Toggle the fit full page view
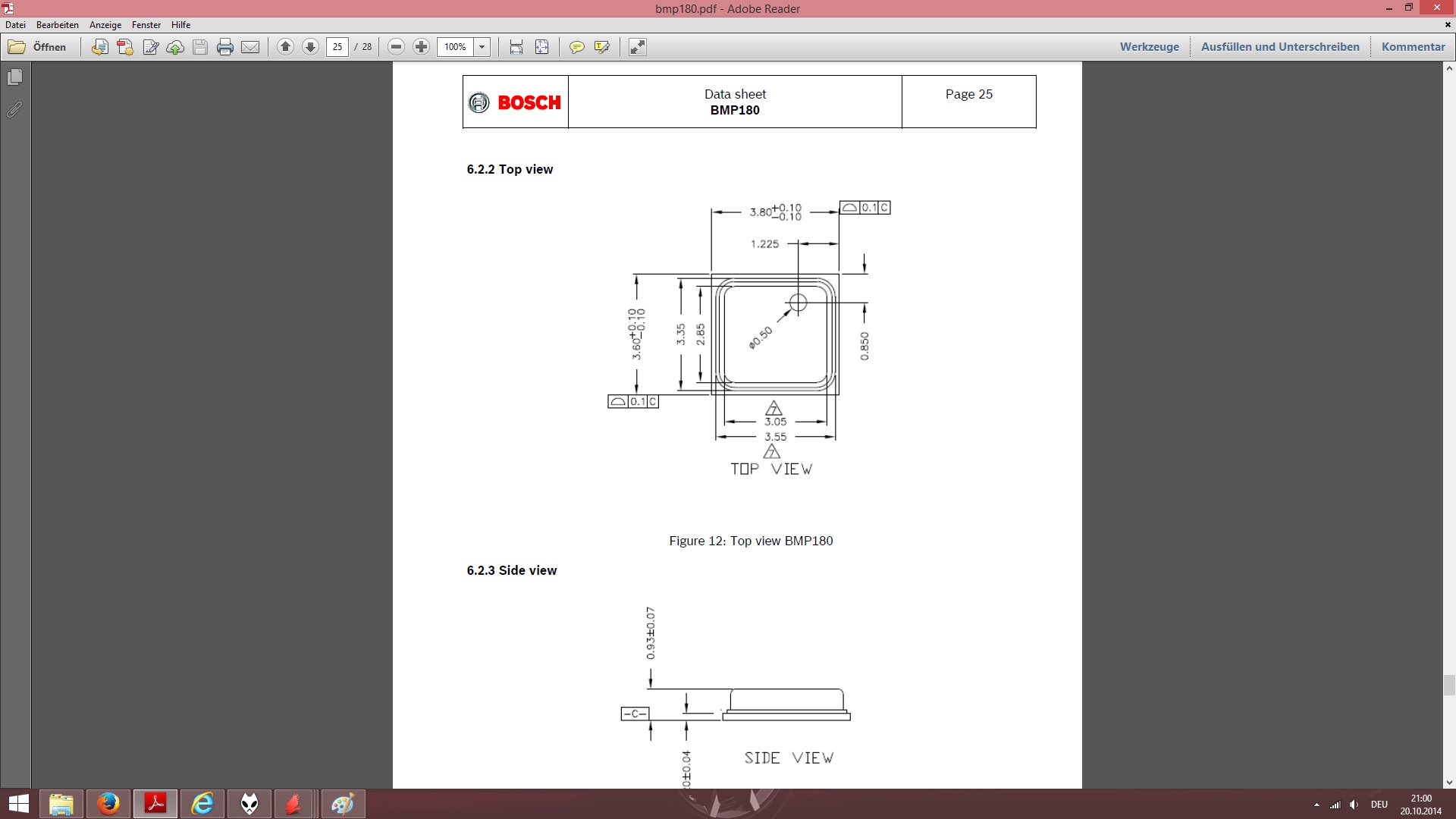The height and width of the screenshot is (819, 1456). tap(542, 47)
